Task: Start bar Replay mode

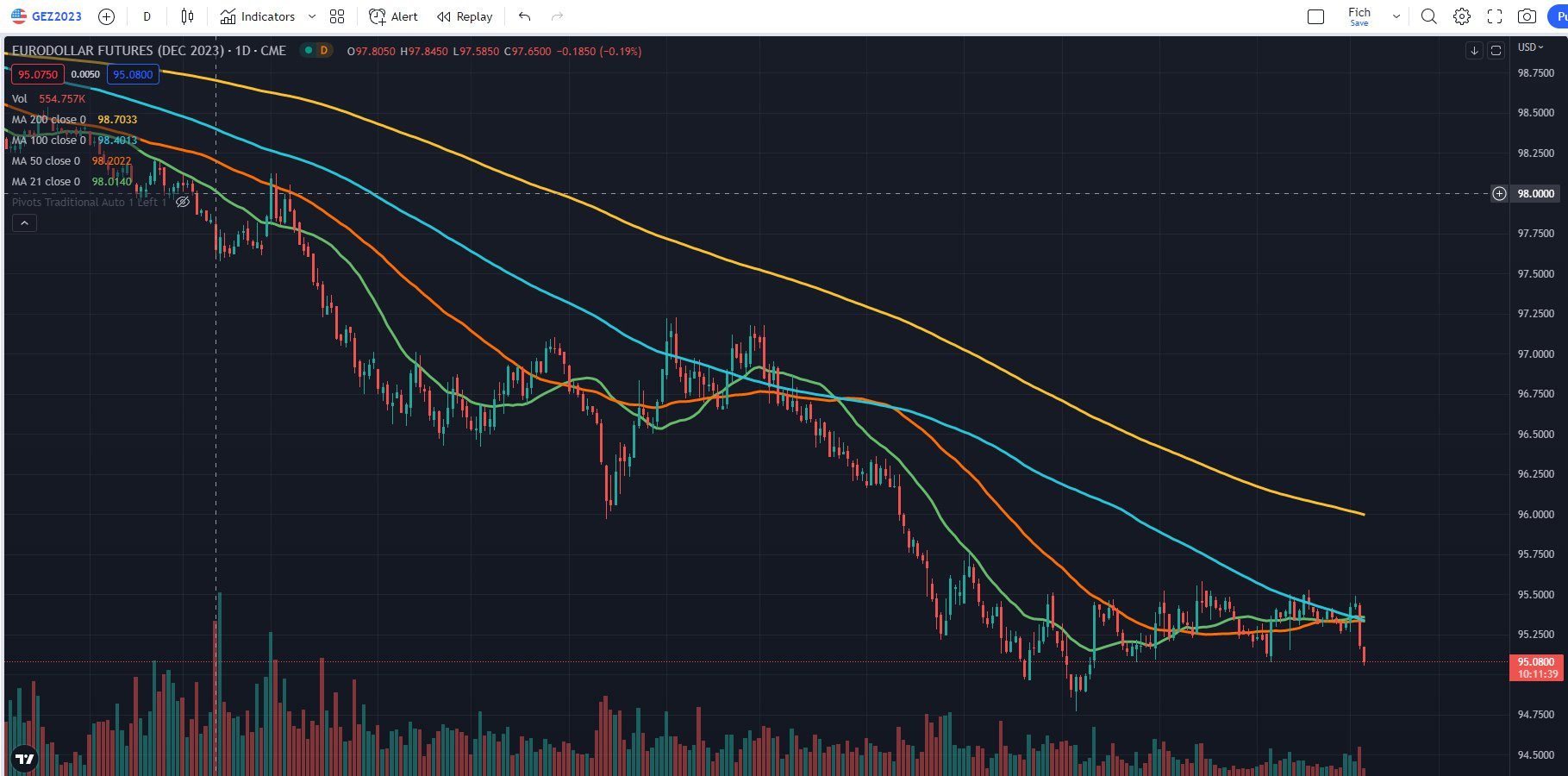Action: tap(465, 16)
